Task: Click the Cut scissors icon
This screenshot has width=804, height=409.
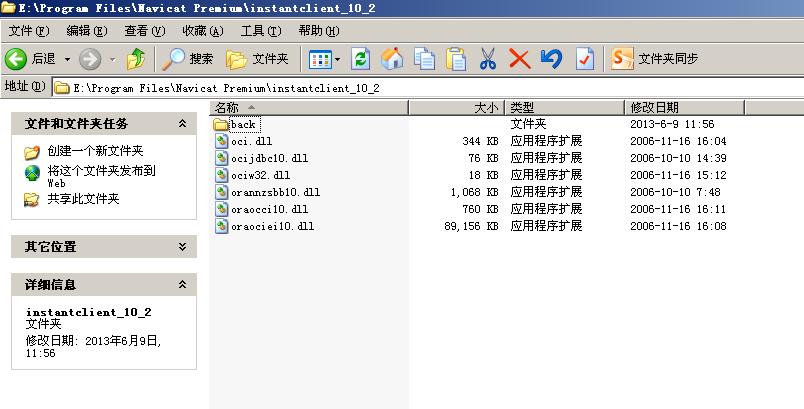Action: [x=488, y=59]
